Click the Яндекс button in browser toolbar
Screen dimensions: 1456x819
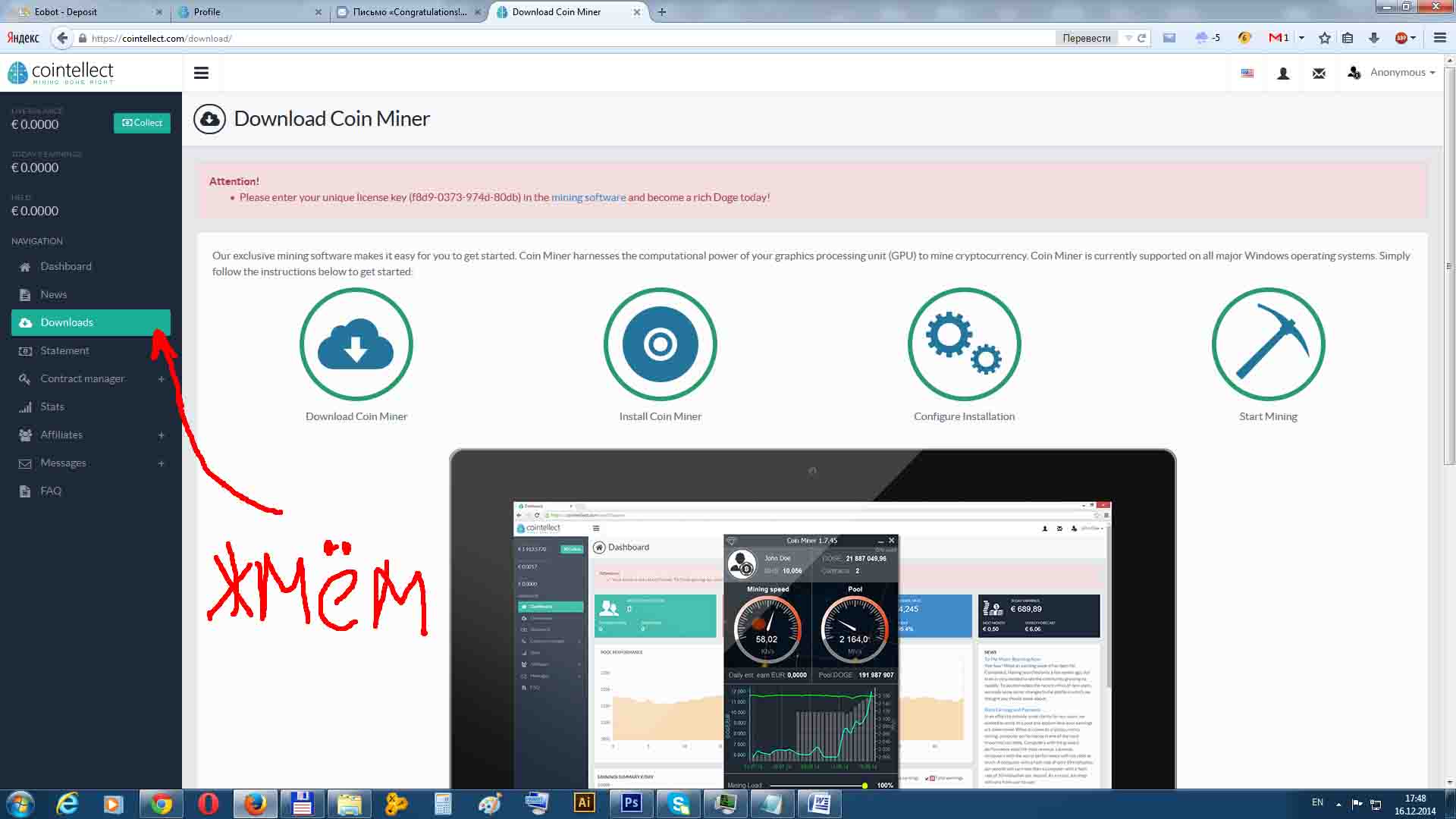point(24,38)
